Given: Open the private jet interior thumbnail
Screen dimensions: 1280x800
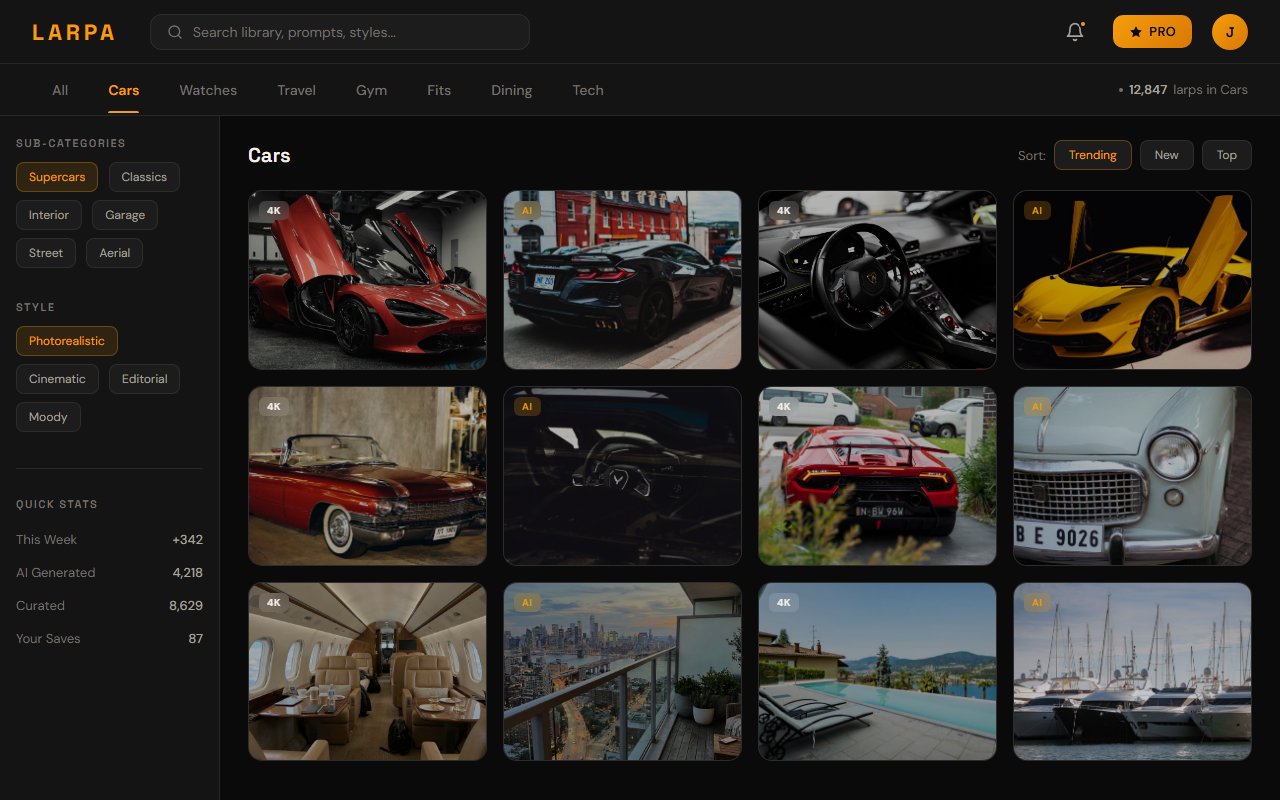Looking at the screenshot, I should tap(367, 671).
